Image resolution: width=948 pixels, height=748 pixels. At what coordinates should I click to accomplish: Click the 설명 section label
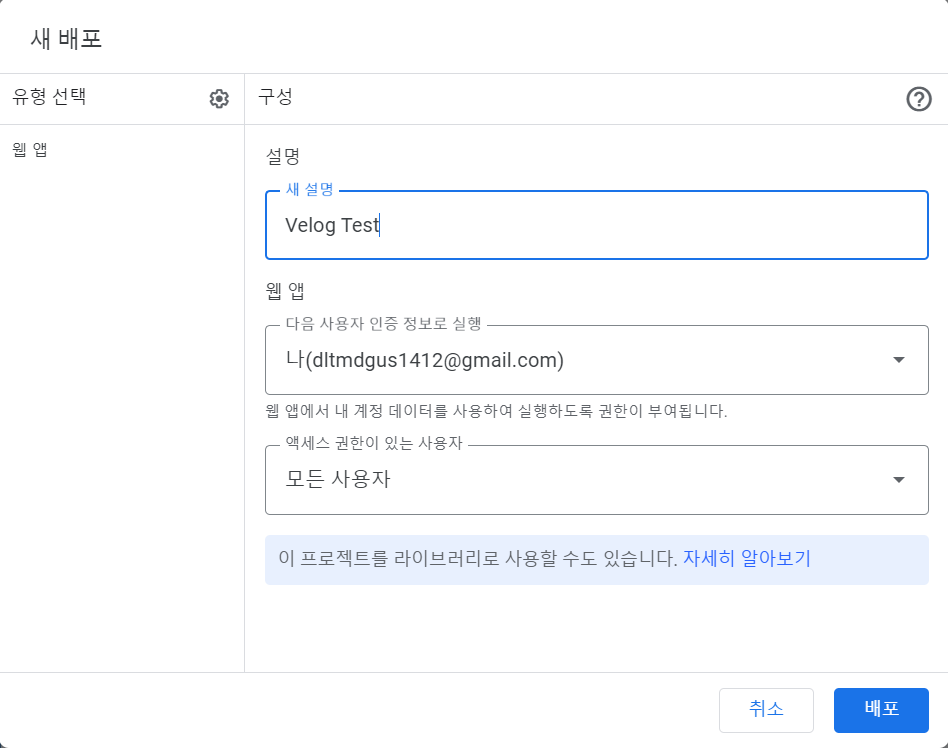click(283, 156)
